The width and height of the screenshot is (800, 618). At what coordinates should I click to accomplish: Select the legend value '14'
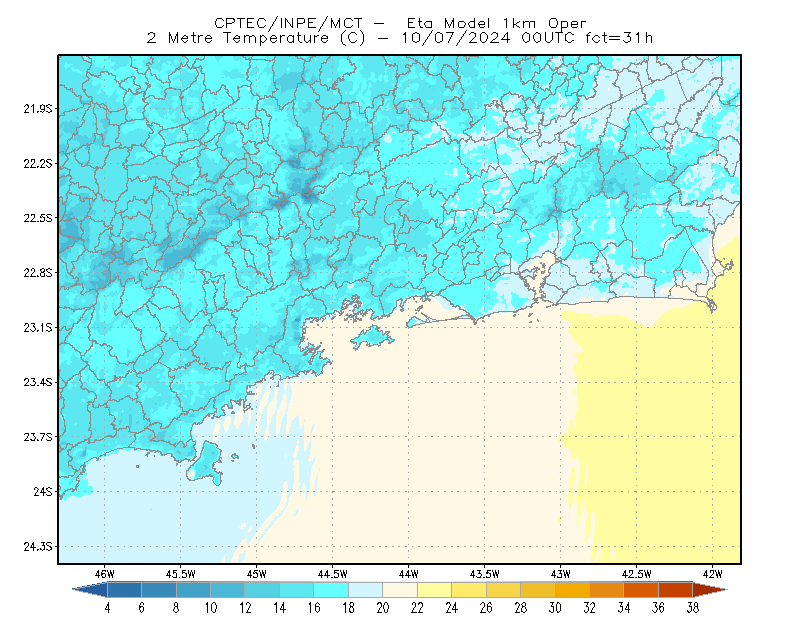tap(280, 608)
